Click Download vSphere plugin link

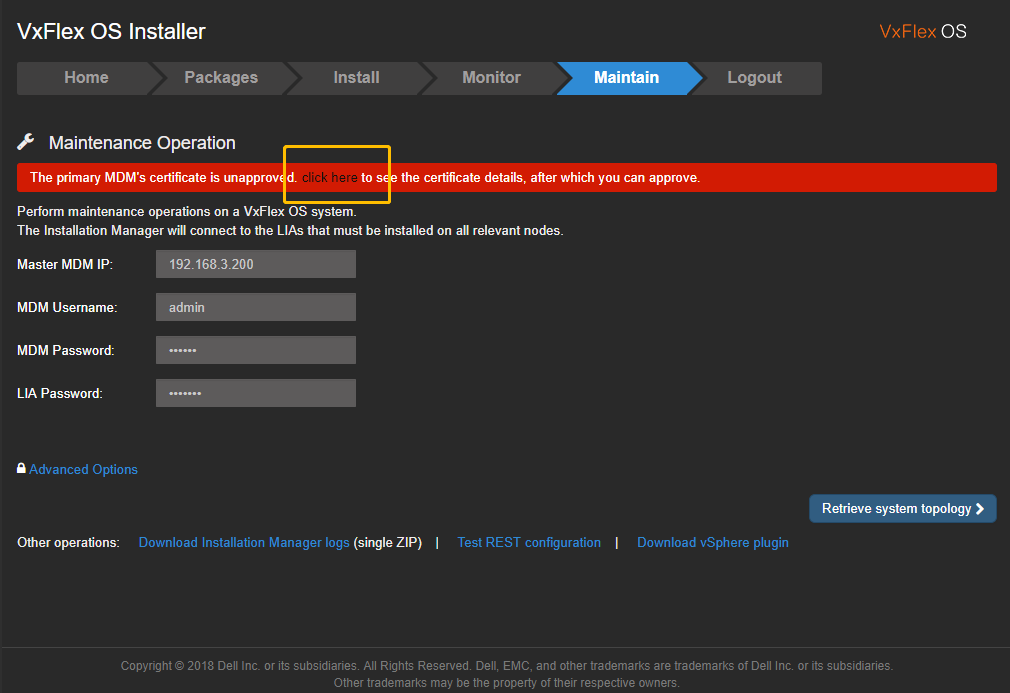coord(712,543)
